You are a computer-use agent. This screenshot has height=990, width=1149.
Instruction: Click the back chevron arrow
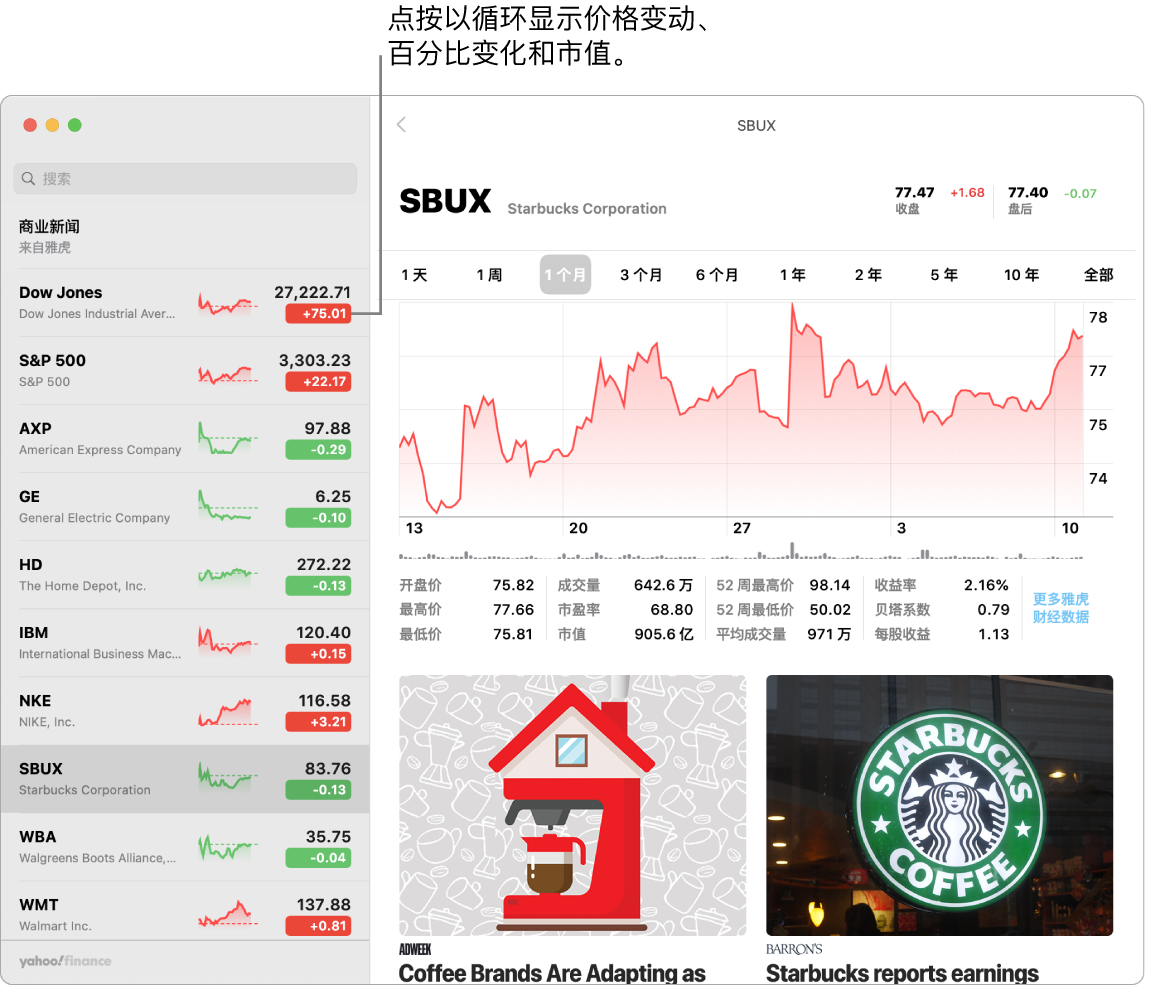(x=402, y=125)
